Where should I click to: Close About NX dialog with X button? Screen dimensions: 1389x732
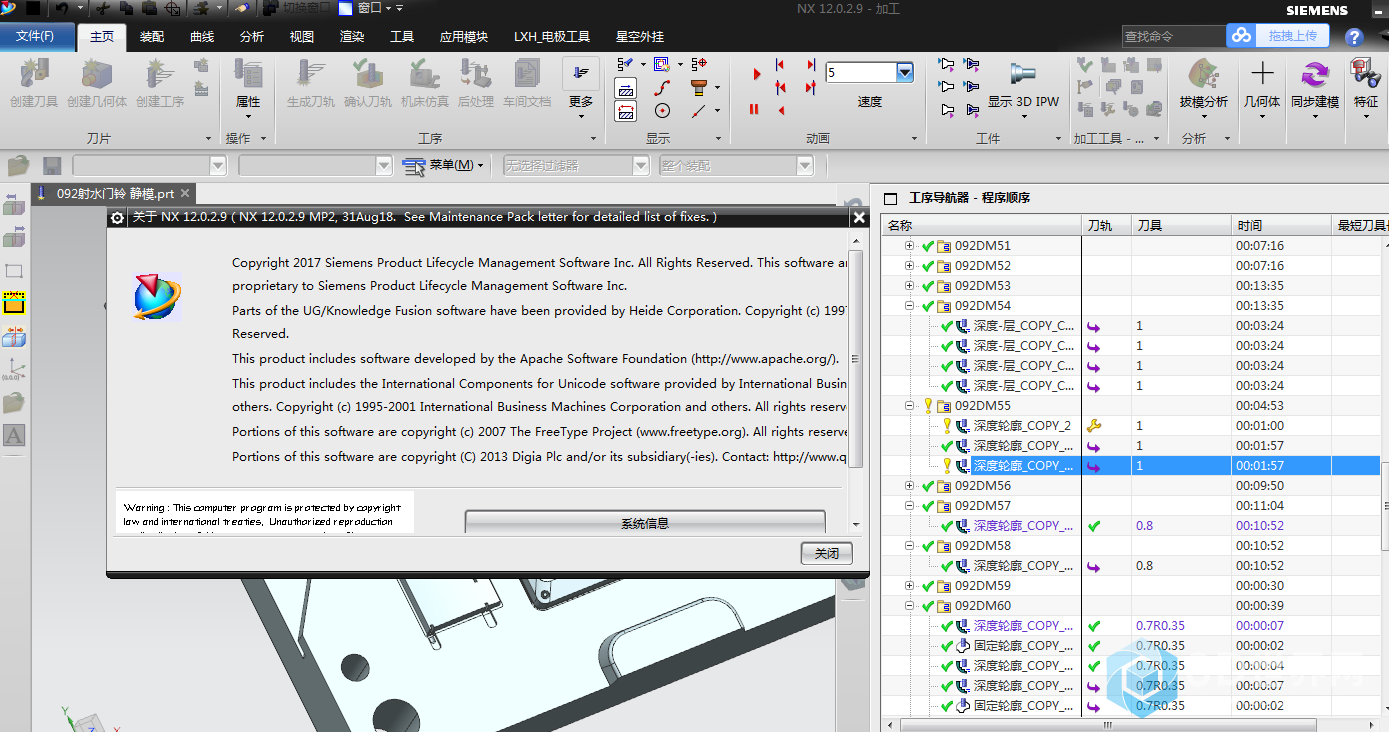click(x=859, y=217)
